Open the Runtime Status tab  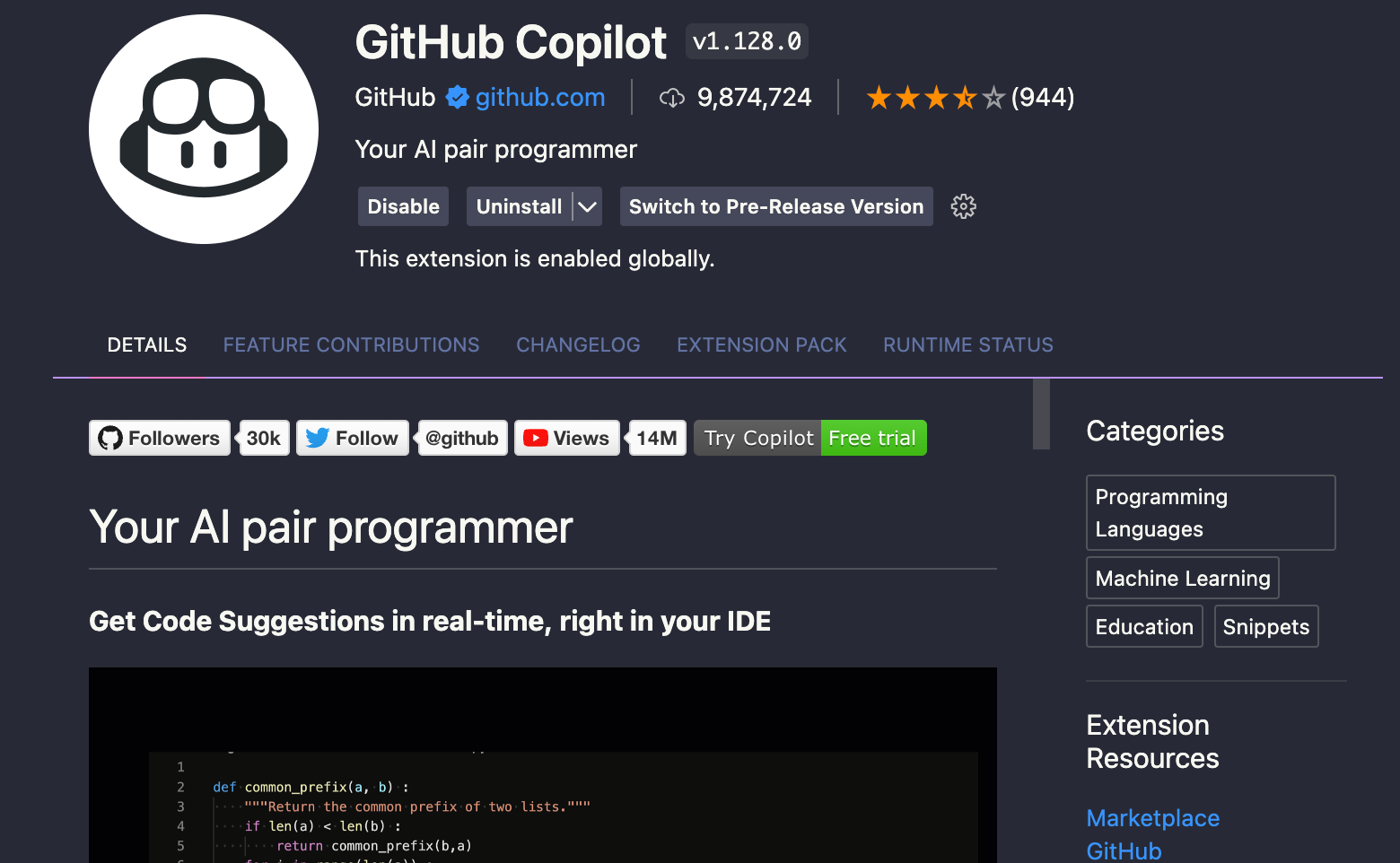tap(967, 344)
